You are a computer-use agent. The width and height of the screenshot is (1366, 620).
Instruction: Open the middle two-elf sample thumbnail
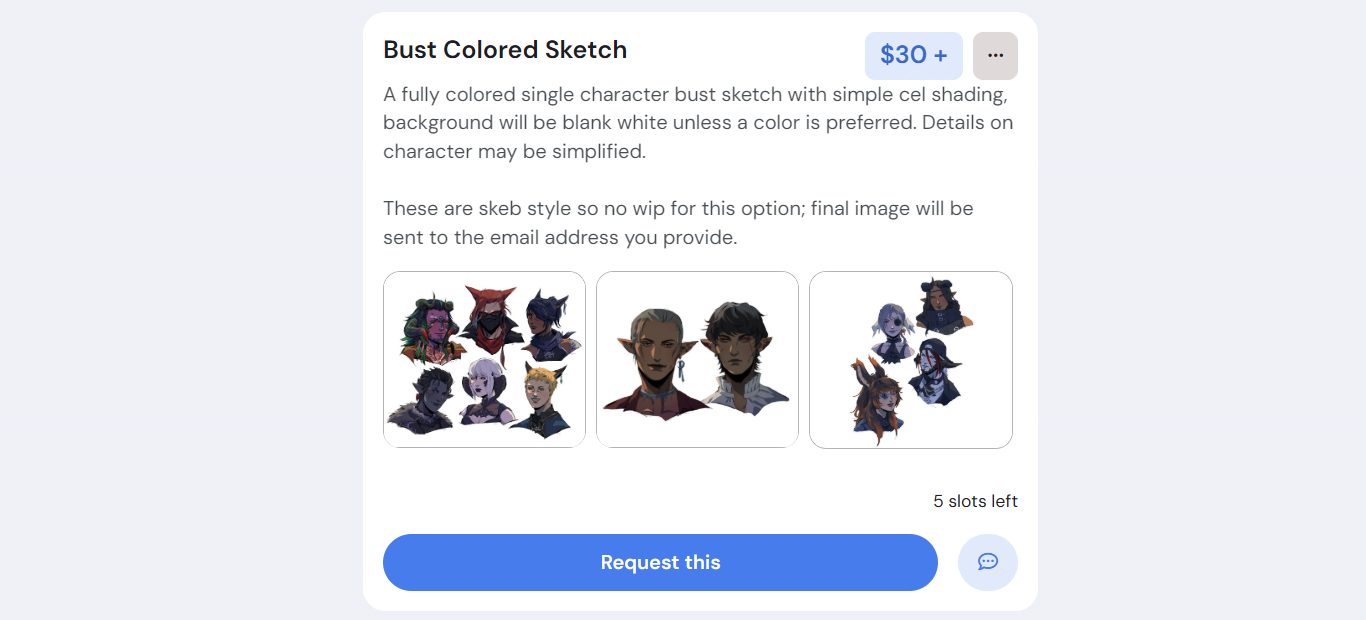click(x=697, y=360)
